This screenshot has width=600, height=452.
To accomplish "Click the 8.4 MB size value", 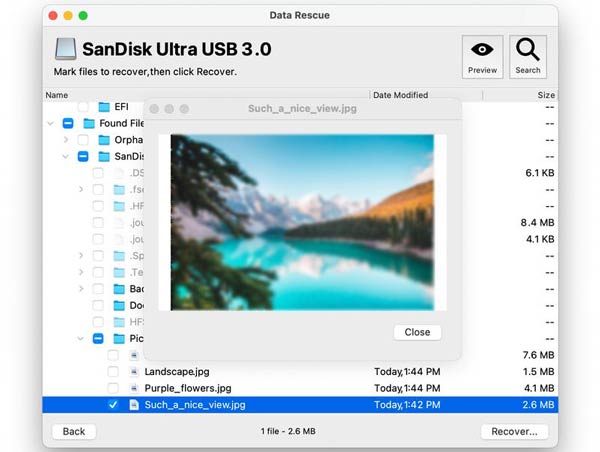I will coord(537,223).
